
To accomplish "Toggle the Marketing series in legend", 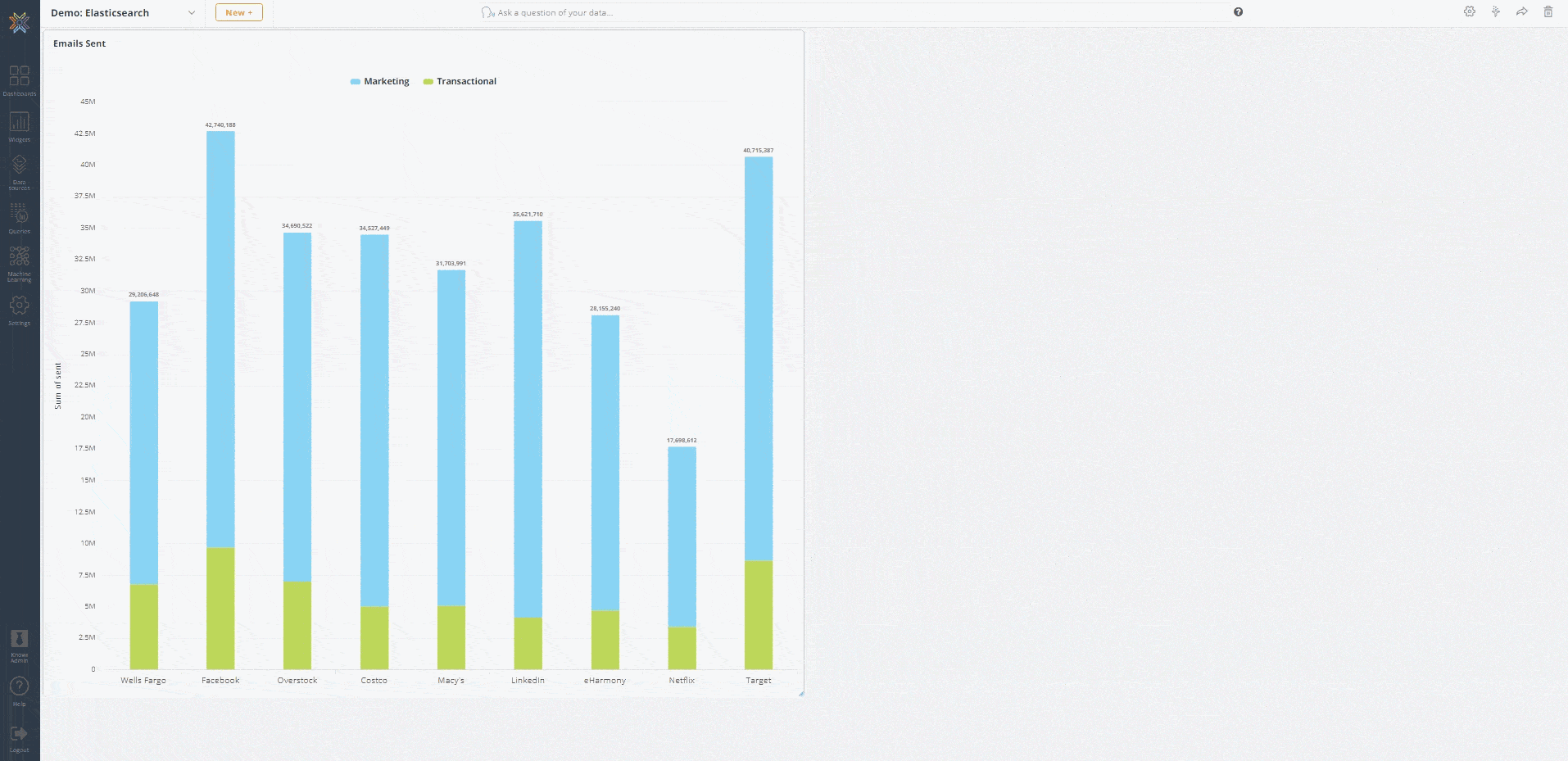I will tap(379, 81).
